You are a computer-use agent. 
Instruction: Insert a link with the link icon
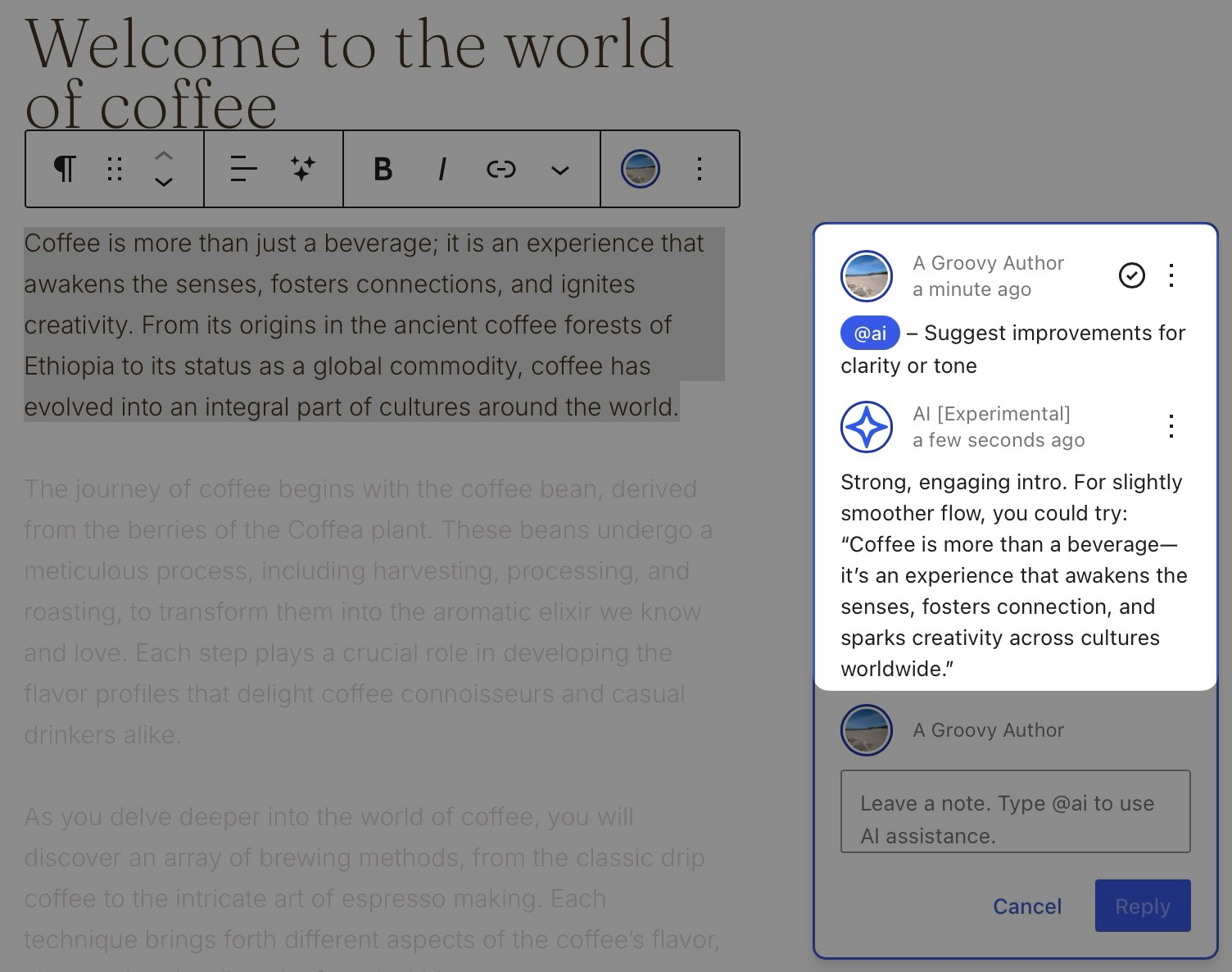(500, 169)
